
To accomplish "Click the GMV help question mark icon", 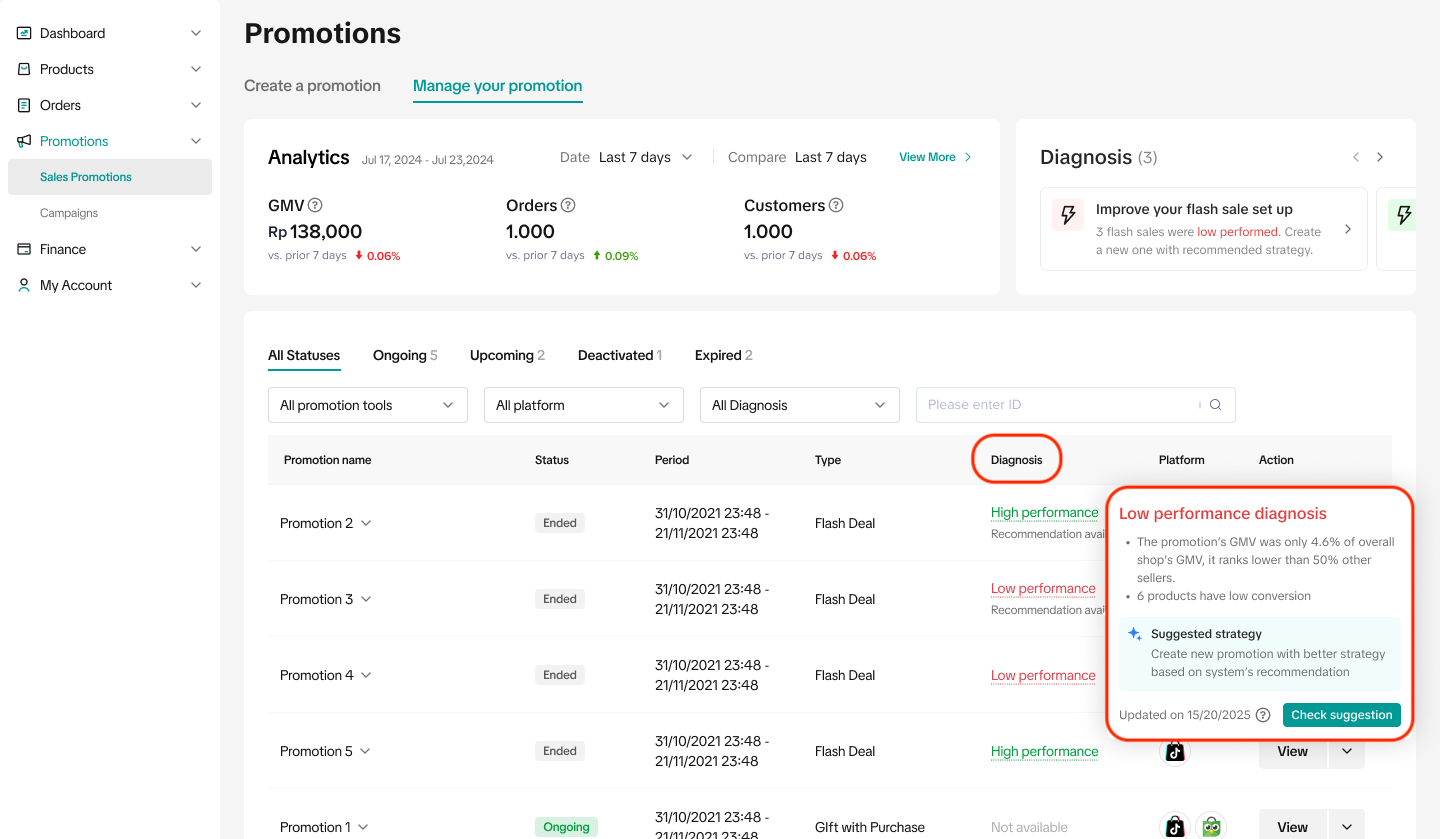I will 315,206.
